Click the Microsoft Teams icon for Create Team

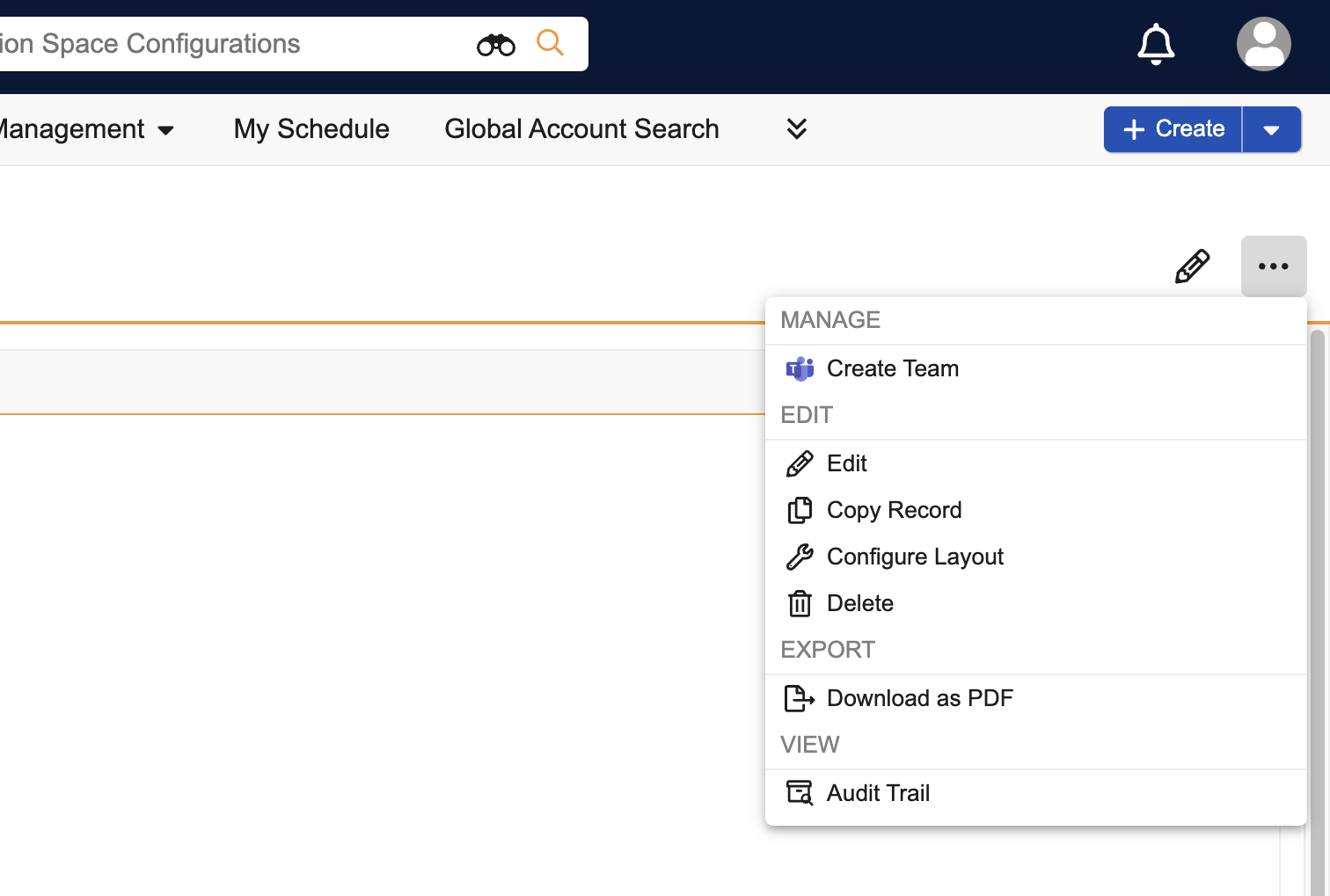800,369
